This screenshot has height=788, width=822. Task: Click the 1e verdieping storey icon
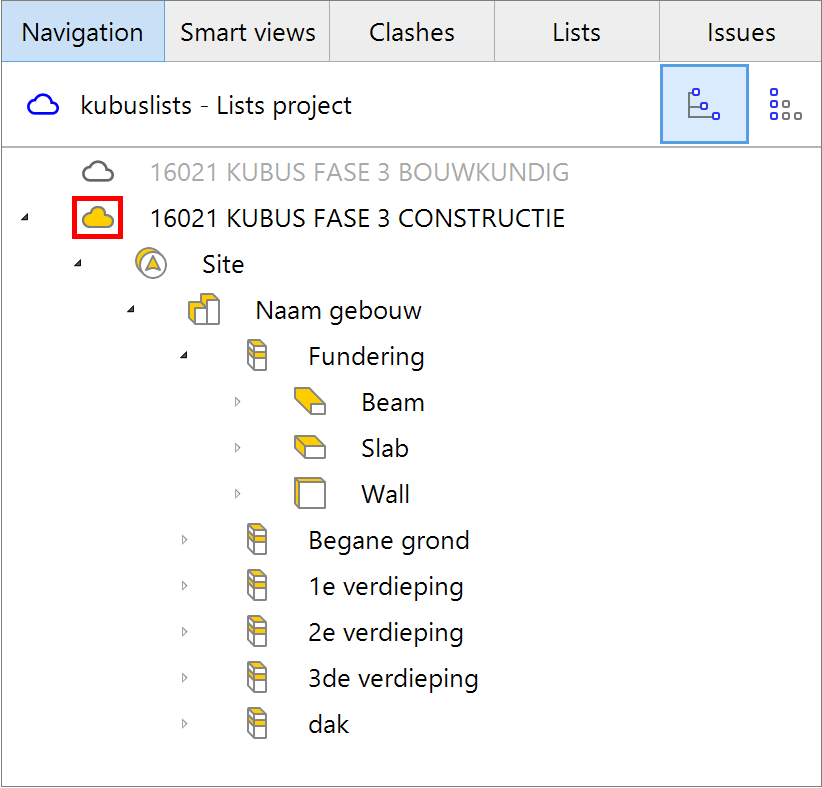pos(257,585)
